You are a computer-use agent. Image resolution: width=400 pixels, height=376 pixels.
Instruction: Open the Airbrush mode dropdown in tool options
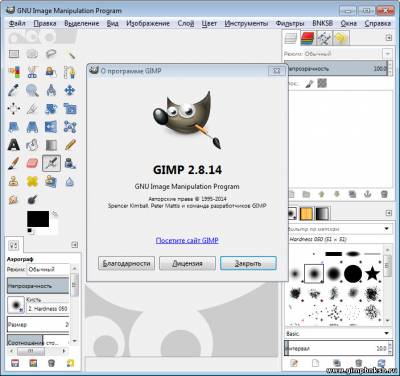[49, 269]
